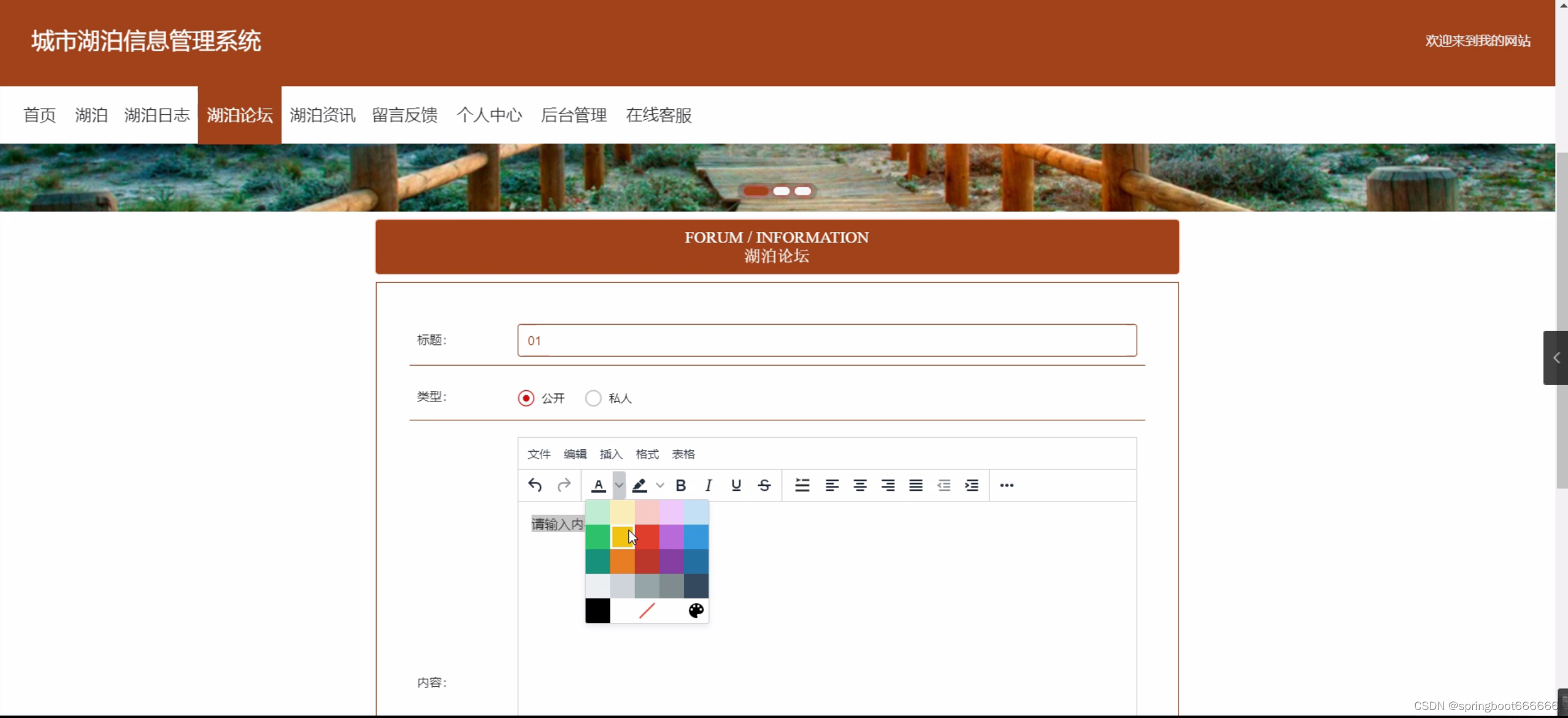The height and width of the screenshot is (718, 1568).
Task: Toggle italic formatting in the editor
Action: coord(708,485)
